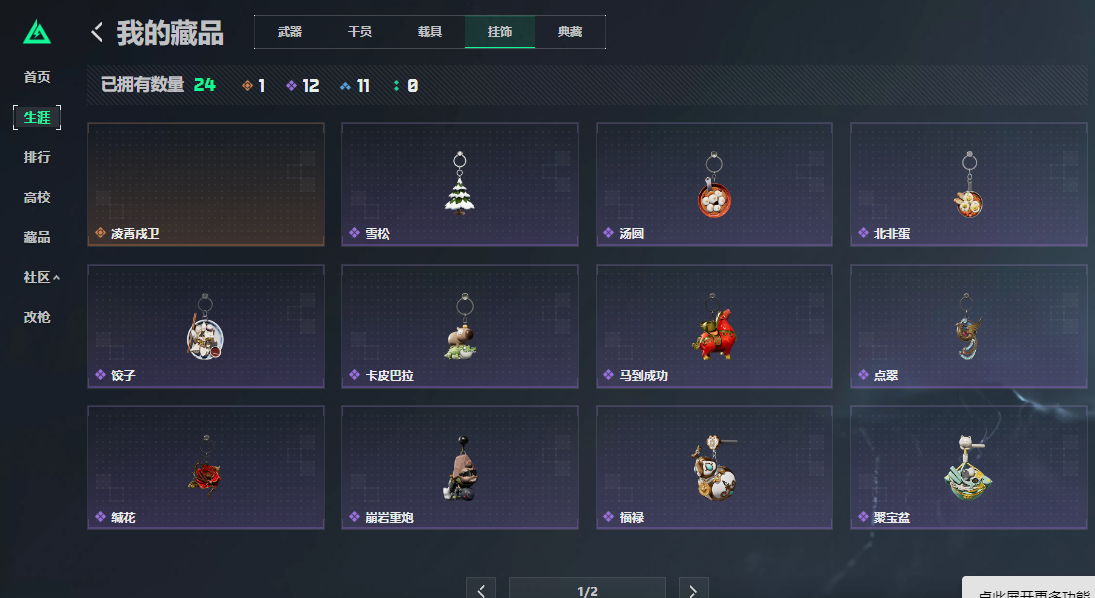Go back using the arrow beside 我的藏品
Screen dimensions: 1095x598
click(x=97, y=32)
